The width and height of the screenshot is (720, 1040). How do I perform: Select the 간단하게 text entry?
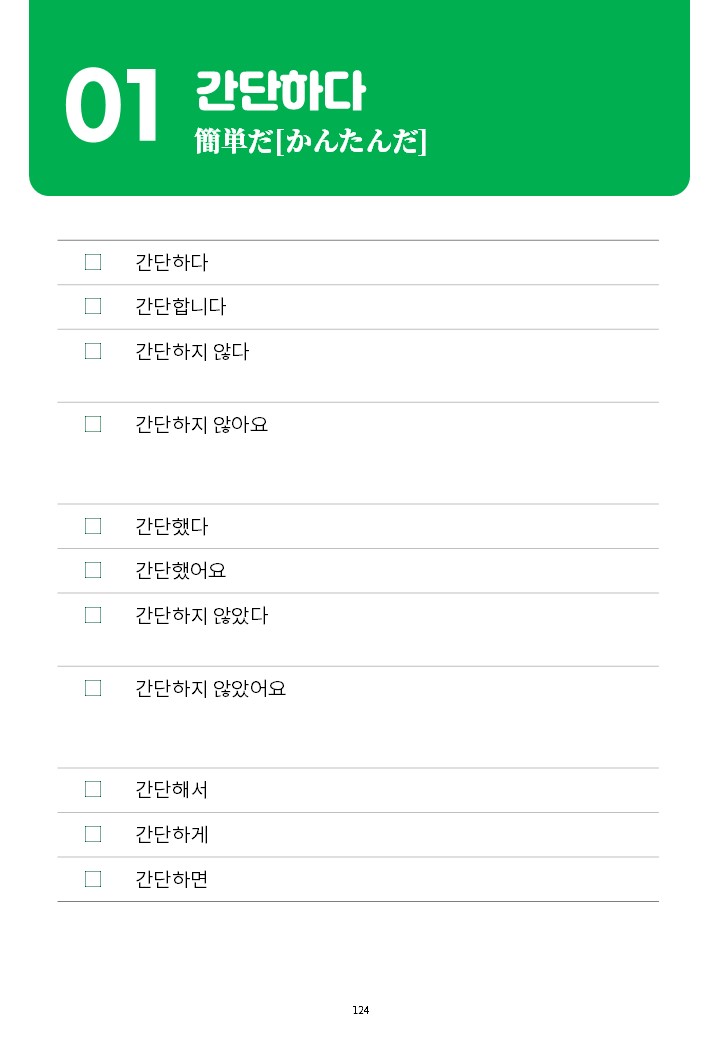click(x=172, y=834)
